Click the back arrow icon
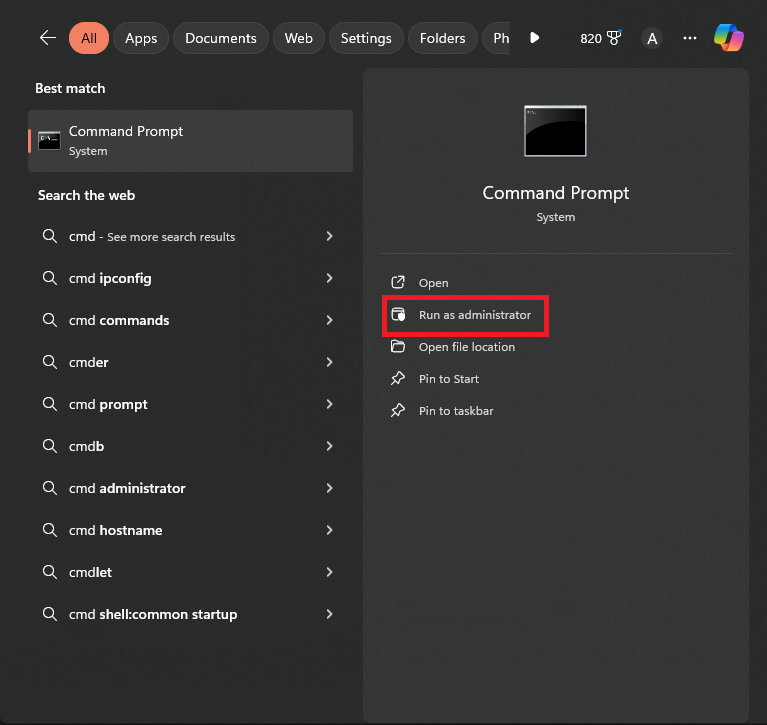This screenshot has width=767, height=725. coord(47,38)
